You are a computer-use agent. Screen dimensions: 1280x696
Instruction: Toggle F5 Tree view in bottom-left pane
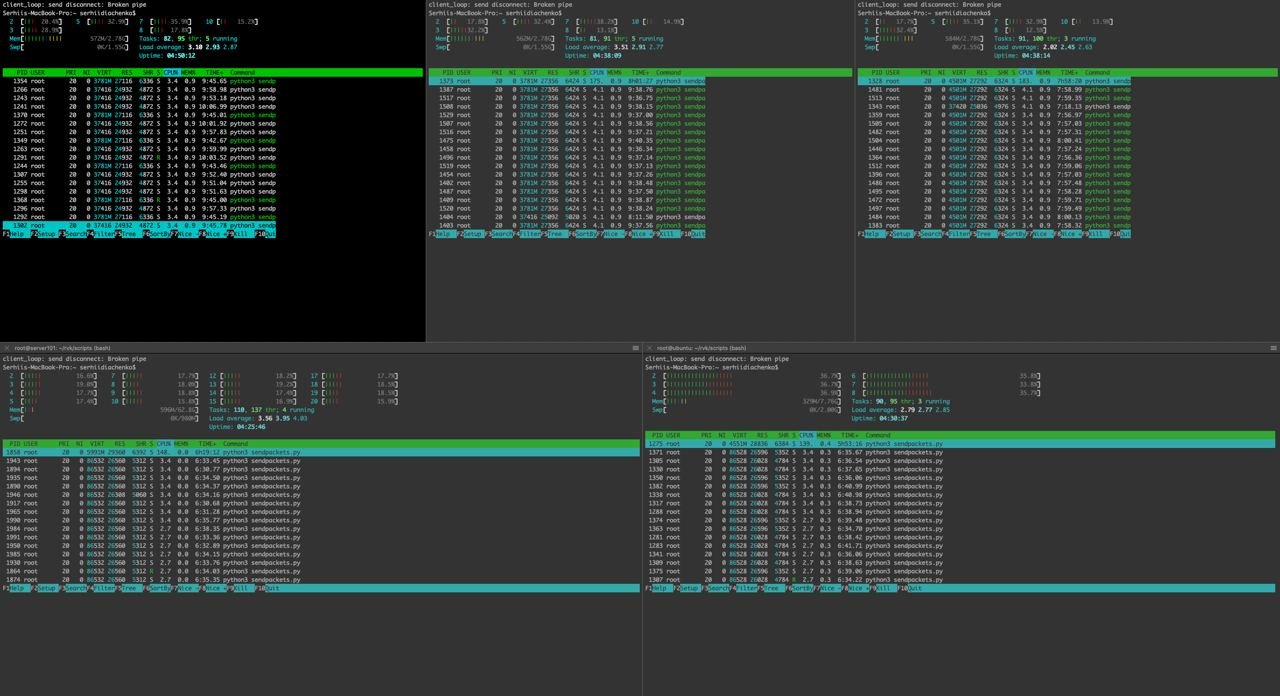(132, 588)
